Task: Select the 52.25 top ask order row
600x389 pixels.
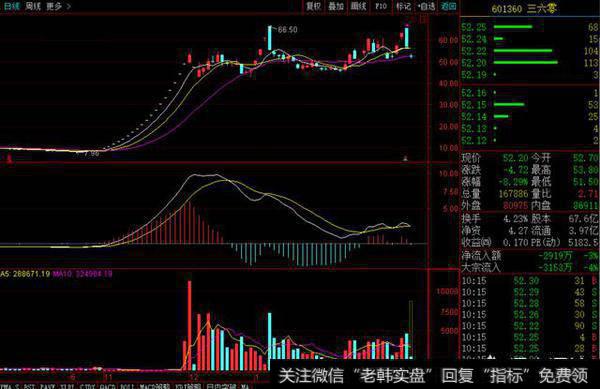Action: click(x=530, y=27)
